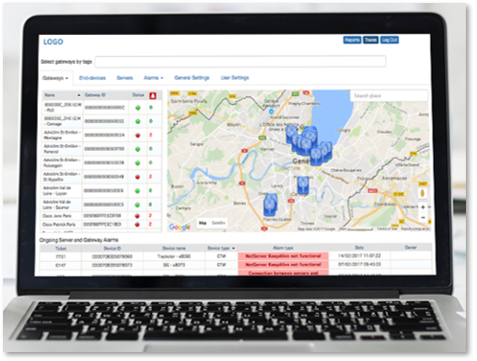Viewport: 477px width, 361px height.
Task: Click the Traces button
Action: (370, 40)
